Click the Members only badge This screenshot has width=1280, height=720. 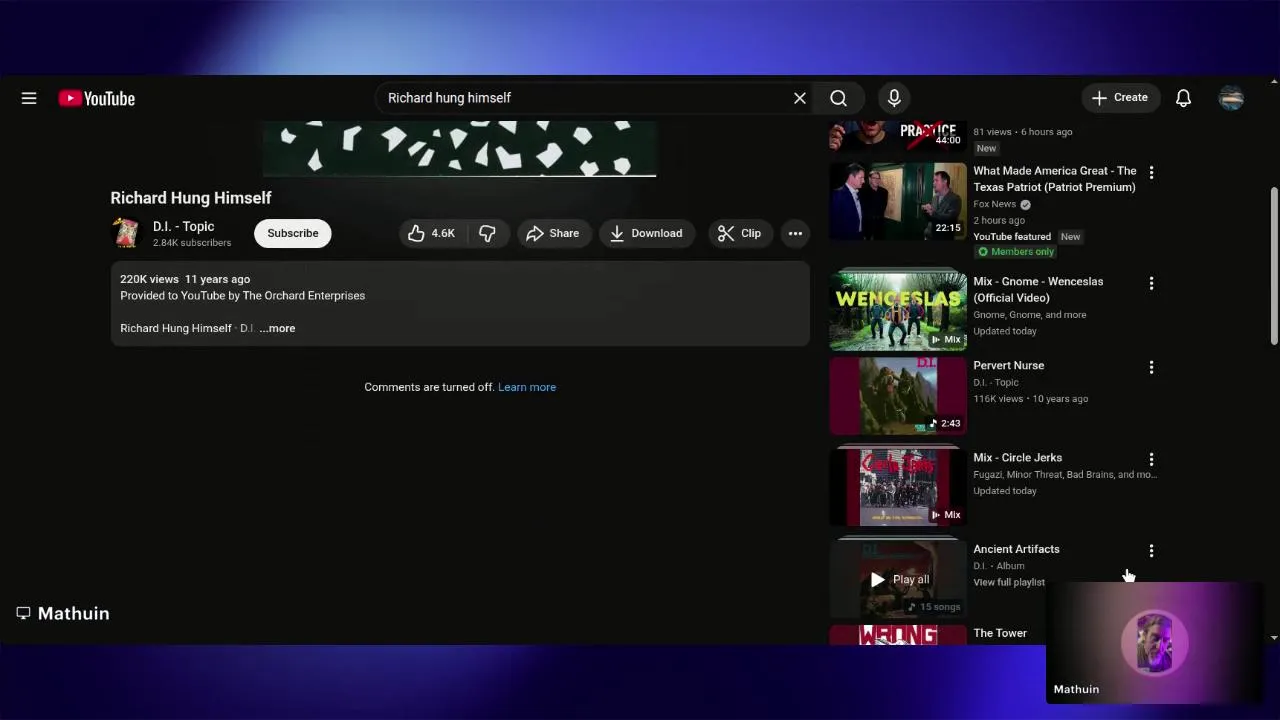[x=1016, y=252]
